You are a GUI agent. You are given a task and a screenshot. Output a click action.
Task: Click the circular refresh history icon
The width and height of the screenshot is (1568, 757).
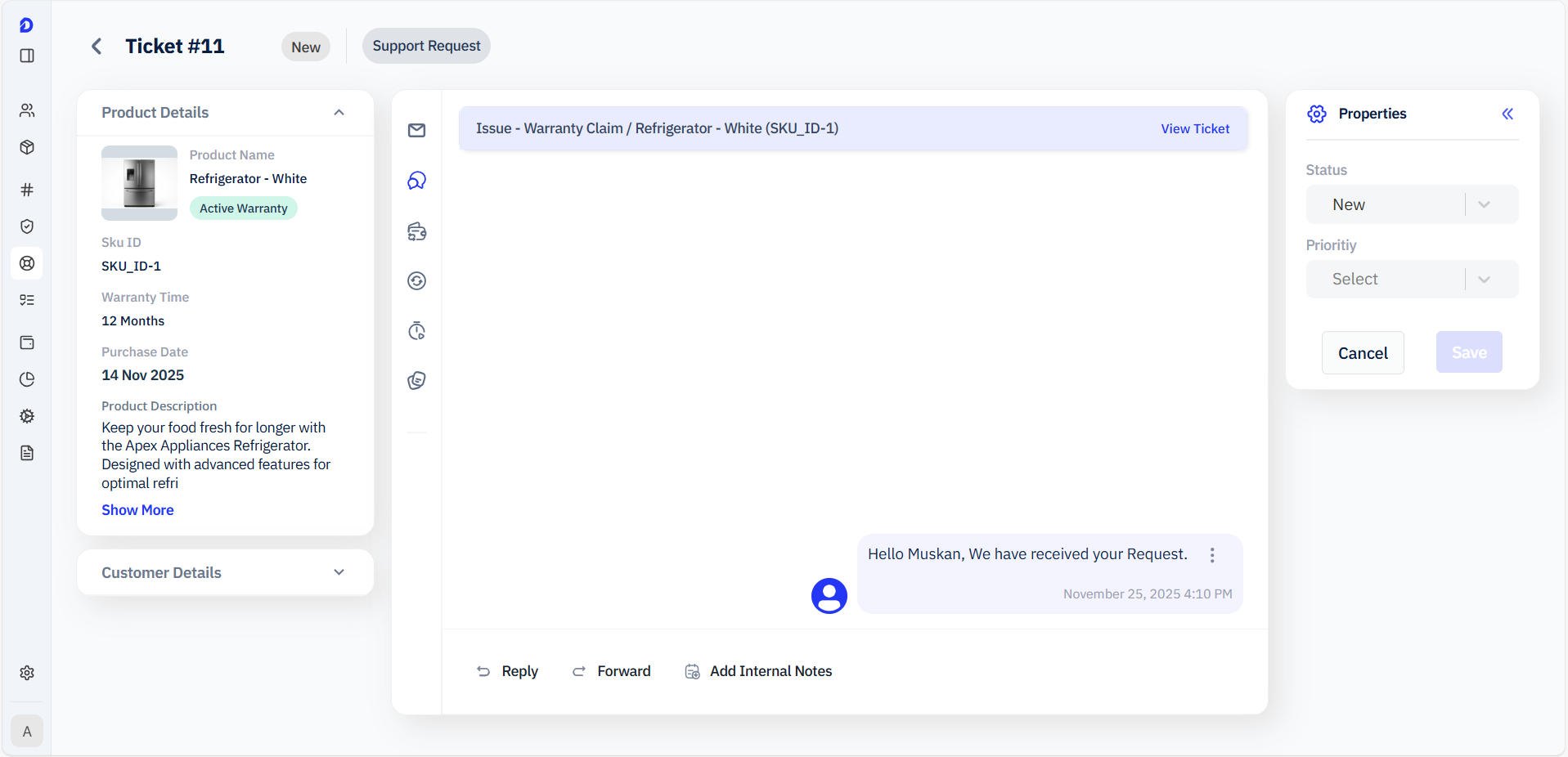[416, 281]
